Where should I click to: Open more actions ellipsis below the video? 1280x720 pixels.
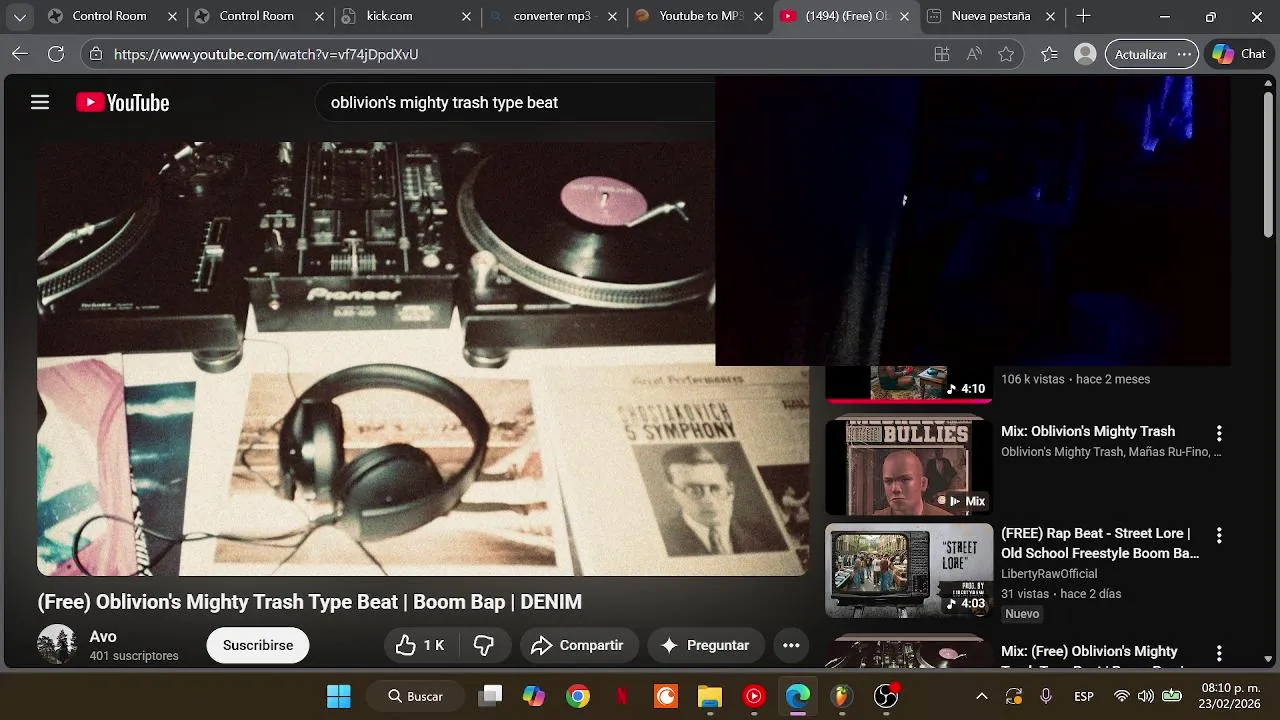tap(791, 645)
